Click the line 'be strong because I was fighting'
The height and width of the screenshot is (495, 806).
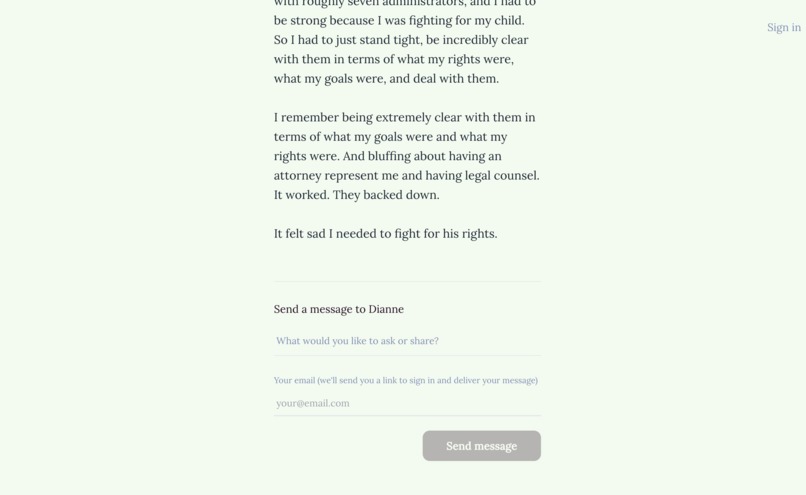tap(399, 21)
